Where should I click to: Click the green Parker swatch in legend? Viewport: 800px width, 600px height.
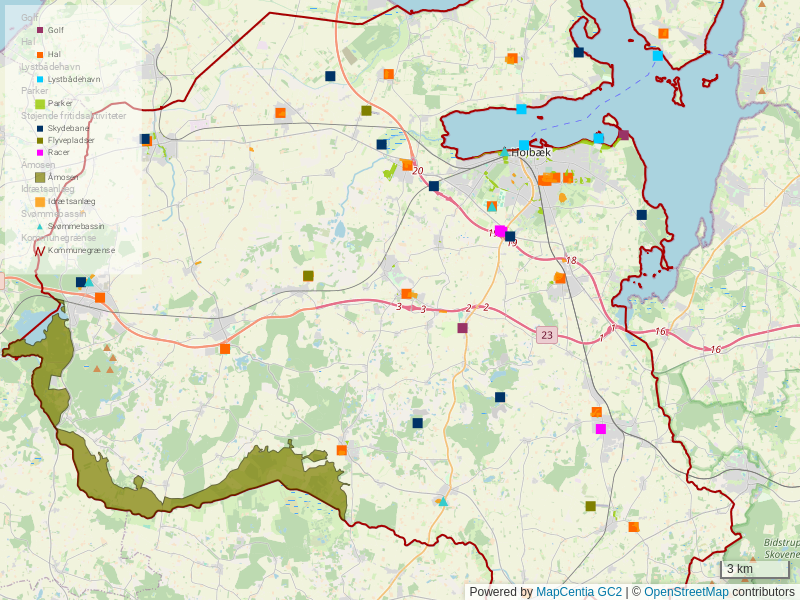click(x=40, y=103)
